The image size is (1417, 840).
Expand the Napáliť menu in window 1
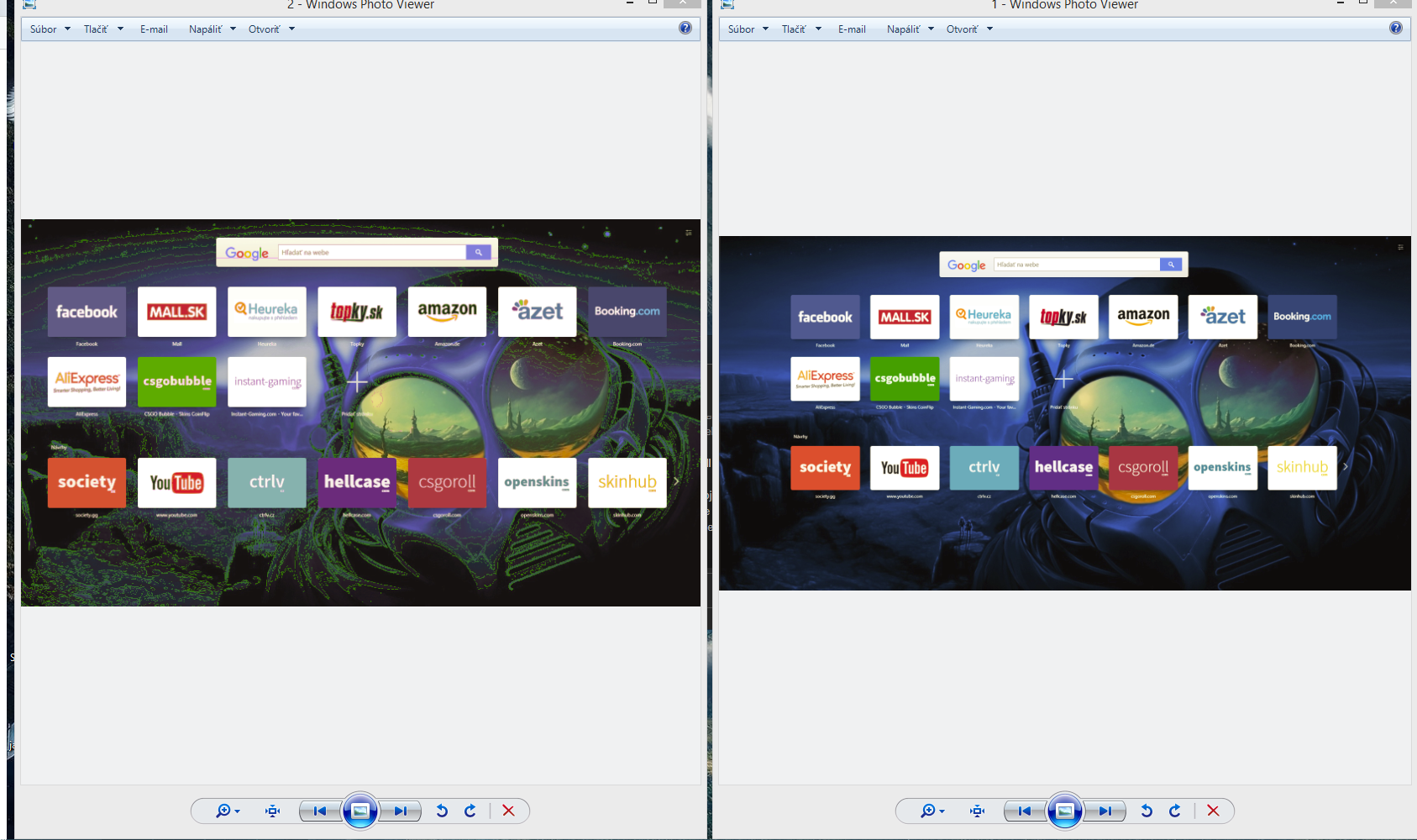910,29
